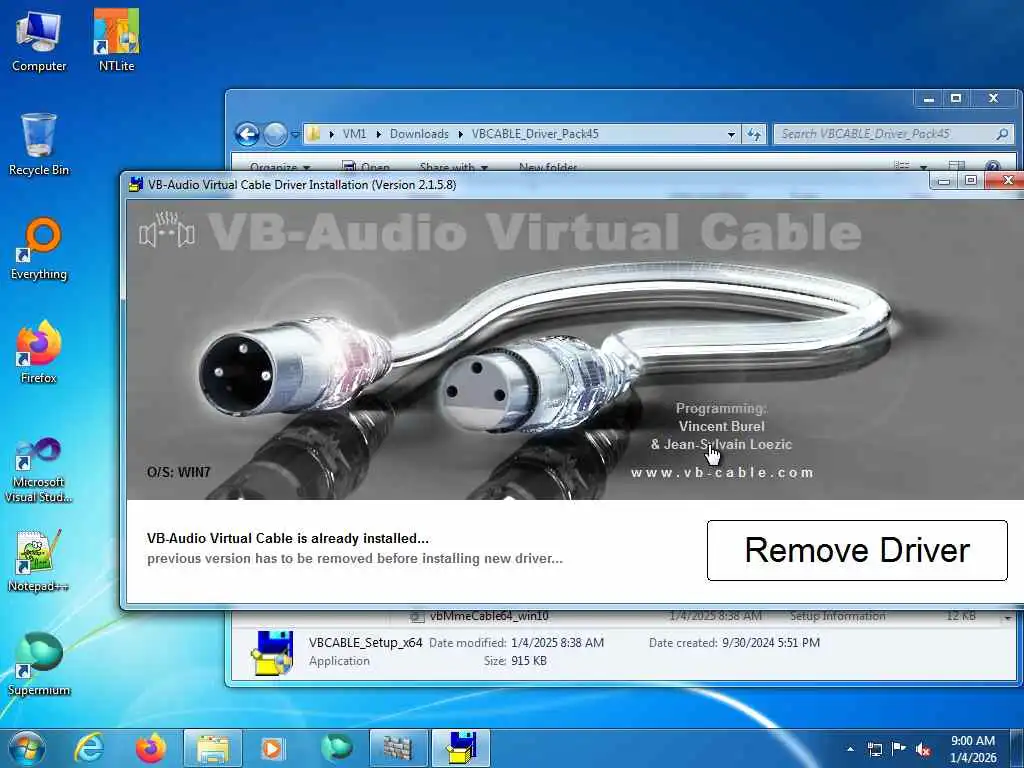Screen dimensions: 1024x768
Task: Go back in the Explorer window
Action: pos(248,135)
